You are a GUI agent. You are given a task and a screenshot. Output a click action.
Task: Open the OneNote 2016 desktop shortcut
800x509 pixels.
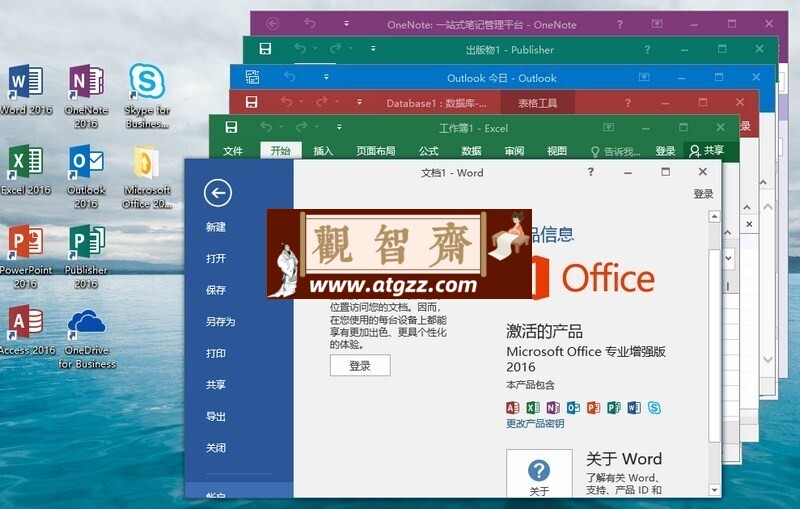(x=86, y=96)
